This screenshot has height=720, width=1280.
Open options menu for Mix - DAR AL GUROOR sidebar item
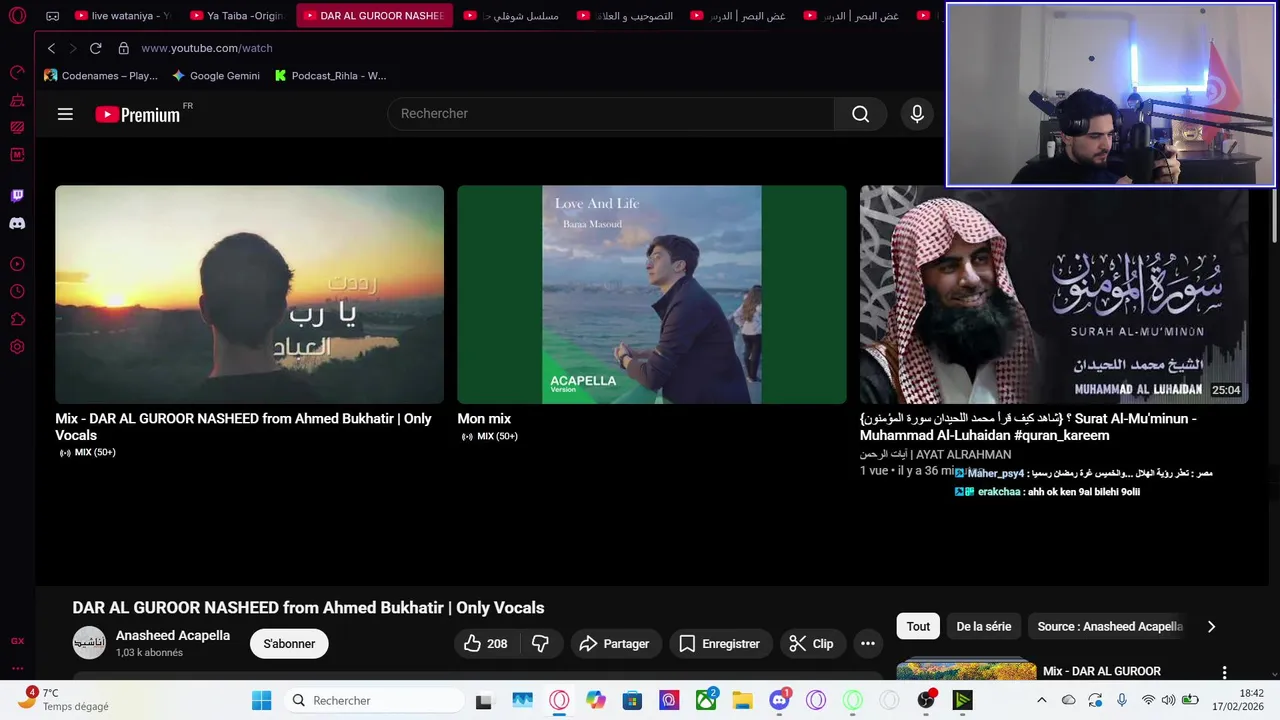point(1224,672)
